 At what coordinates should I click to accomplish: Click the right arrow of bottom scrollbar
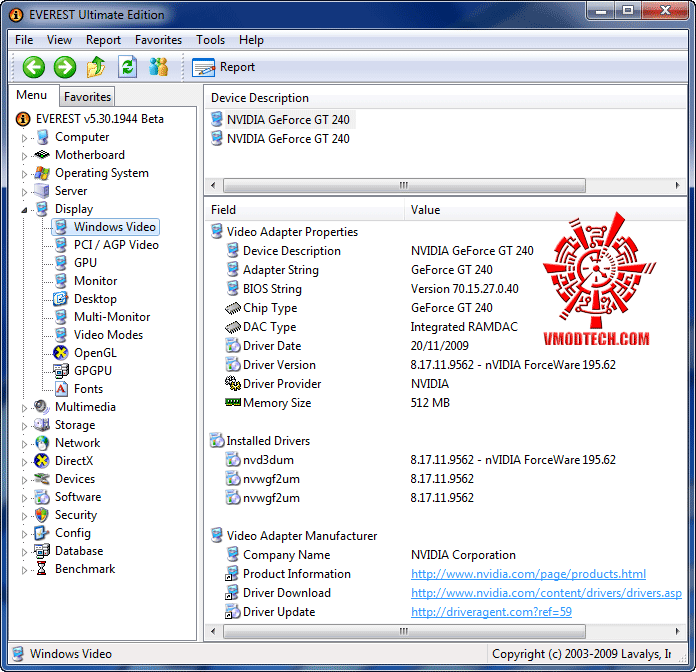click(677, 631)
